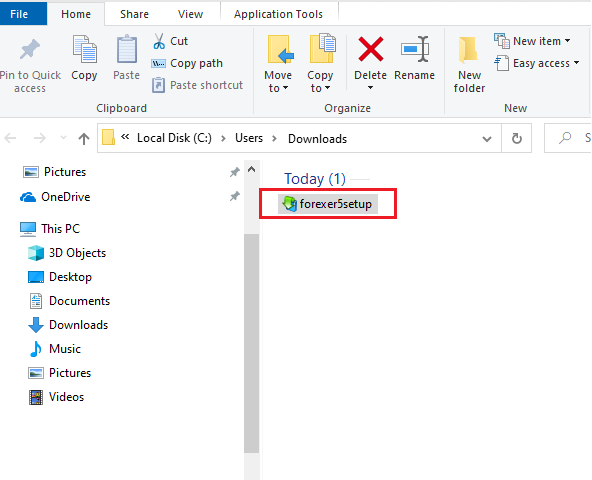Select the forexer5setup installer file
This screenshot has height=480, width=592.
328,204
